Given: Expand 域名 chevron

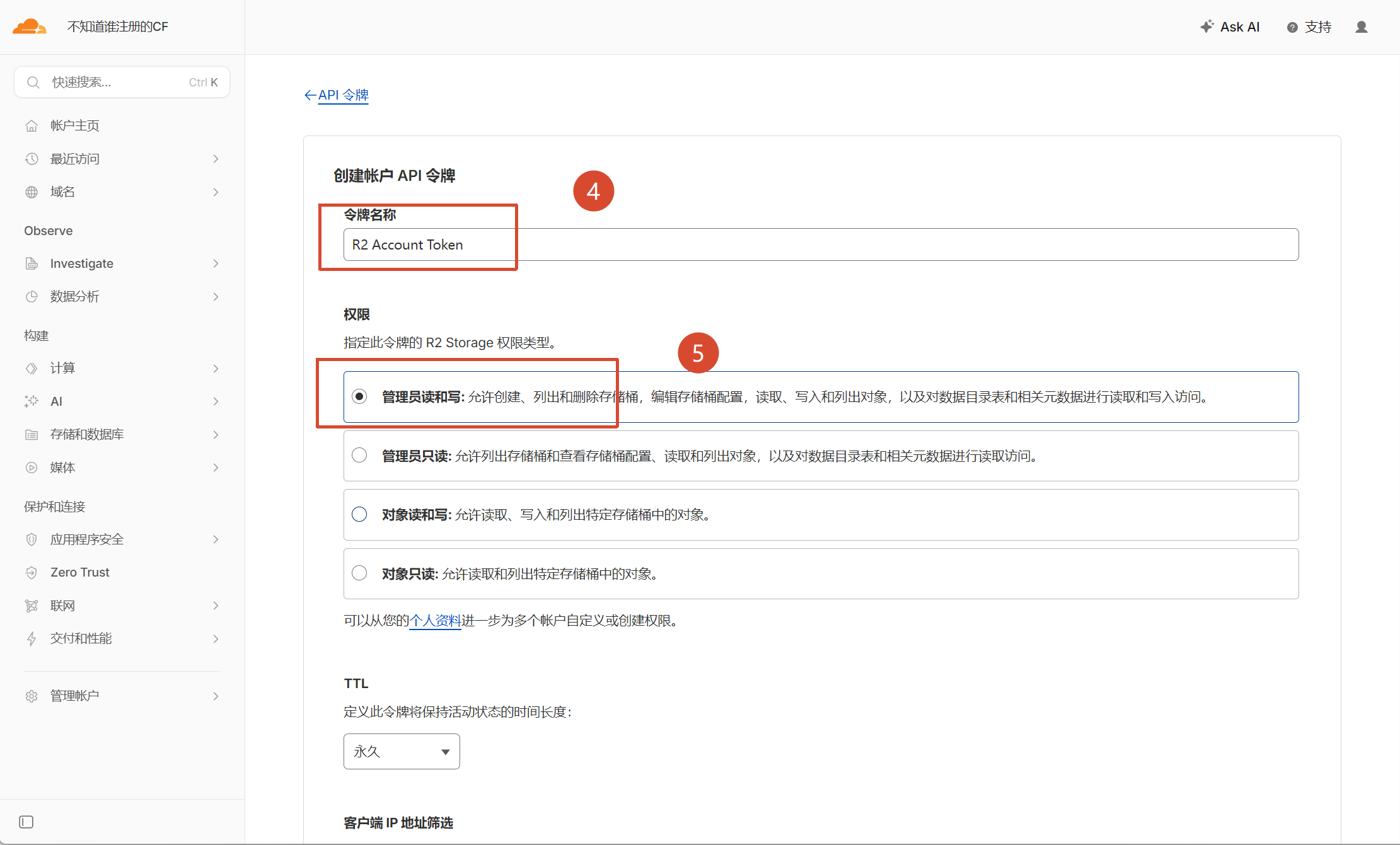Looking at the screenshot, I should coord(216,192).
